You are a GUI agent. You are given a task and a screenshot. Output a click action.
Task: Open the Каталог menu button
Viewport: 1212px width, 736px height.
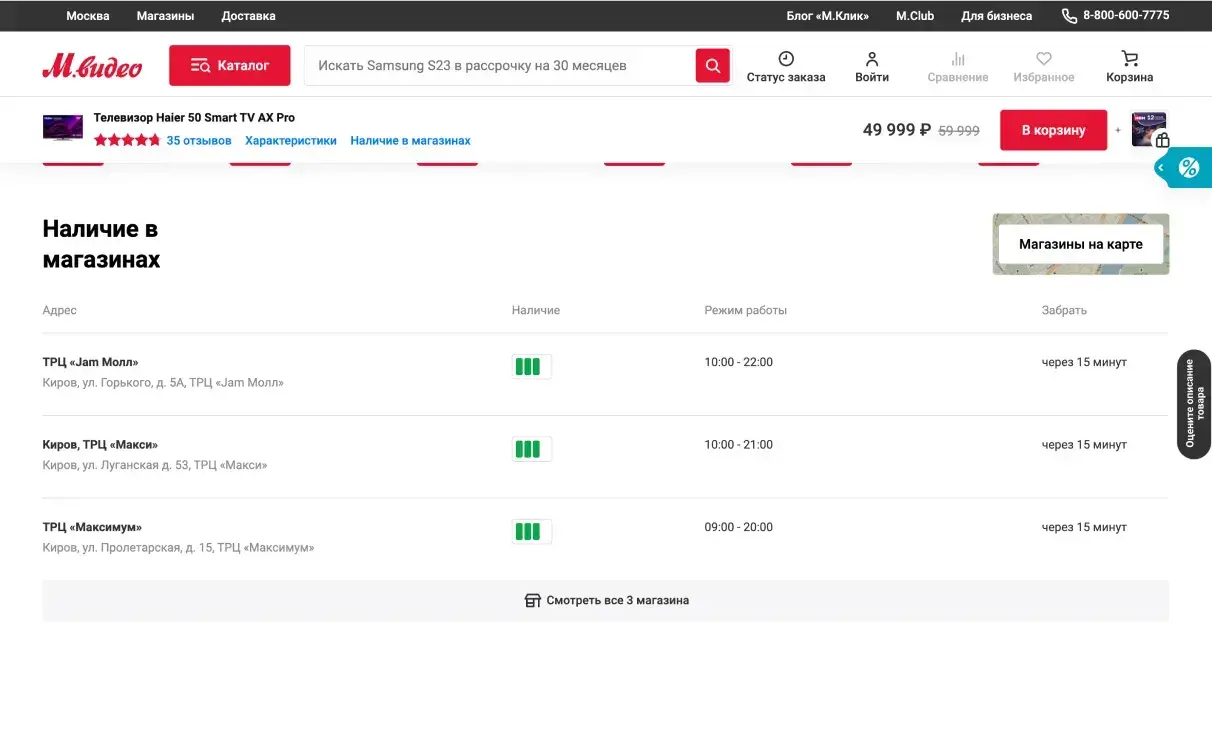(230, 65)
